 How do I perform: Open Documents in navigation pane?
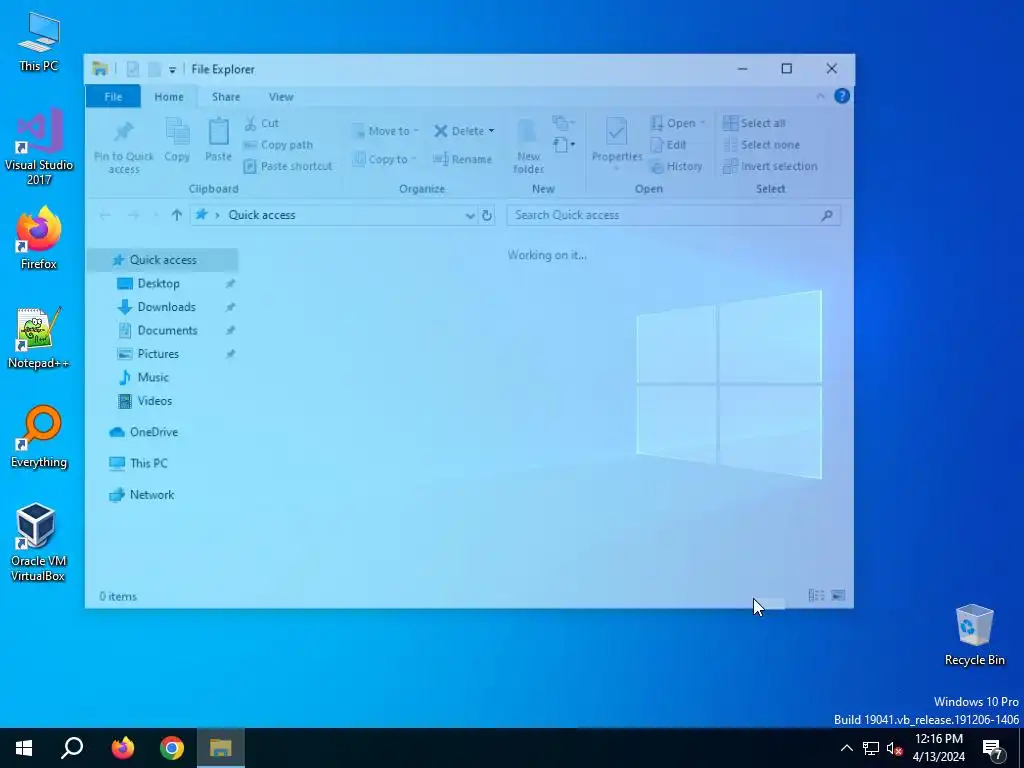[167, 330]
